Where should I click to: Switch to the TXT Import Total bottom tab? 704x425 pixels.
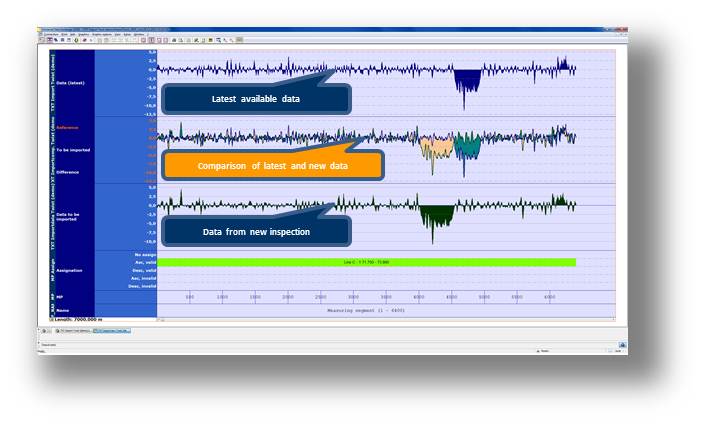[x=72, y=330]
